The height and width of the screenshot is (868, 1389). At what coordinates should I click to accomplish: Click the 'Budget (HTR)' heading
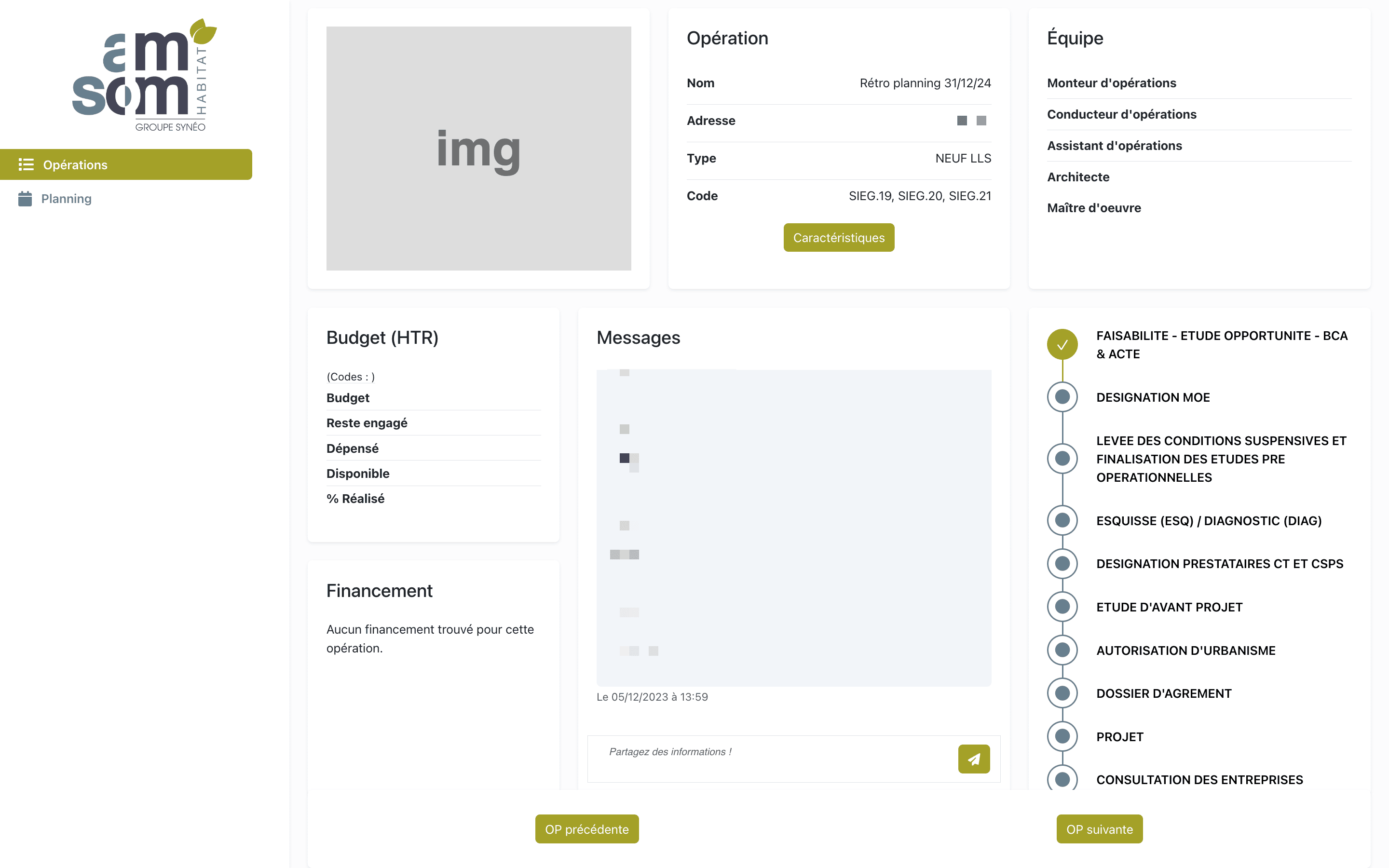click(382, 338)
